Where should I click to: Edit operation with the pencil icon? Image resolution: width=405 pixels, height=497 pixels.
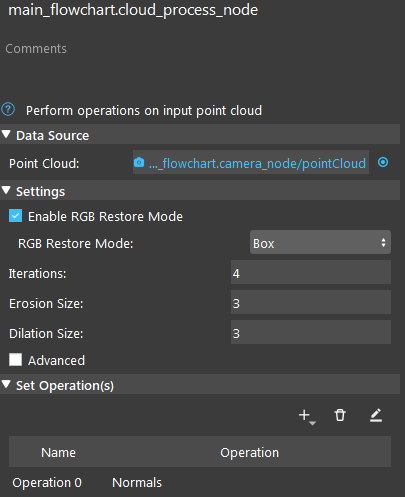(x=376, y=415)
